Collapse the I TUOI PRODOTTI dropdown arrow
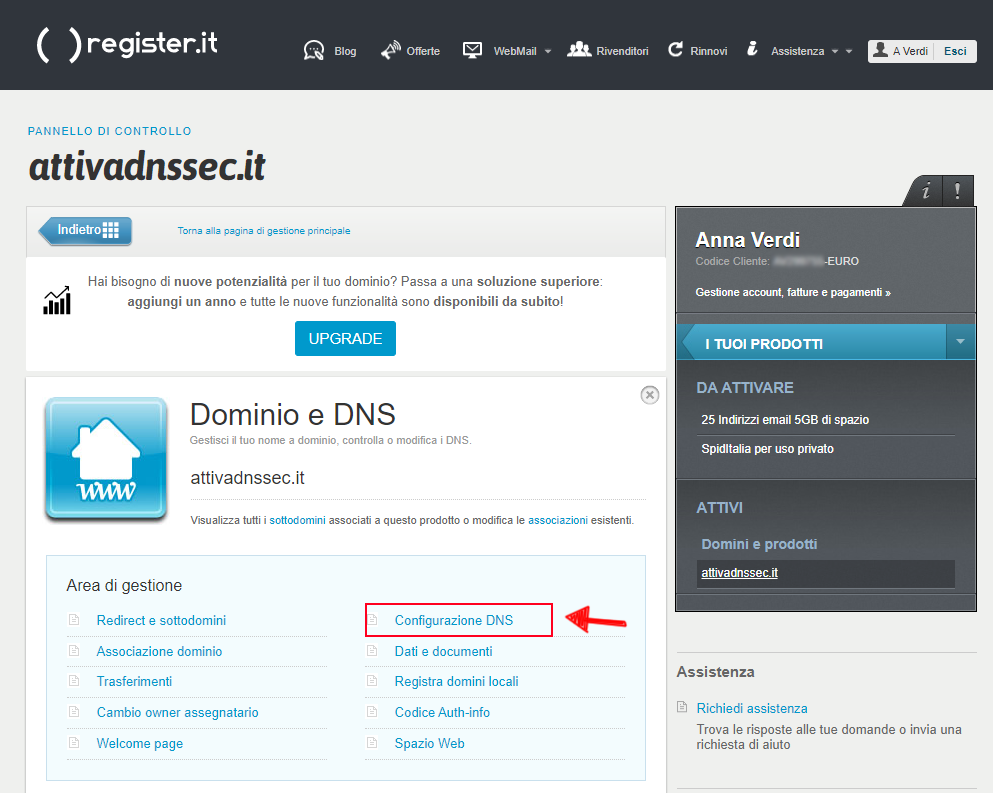The width and height of the screenshot is (993, 793). tap(960, 342)
